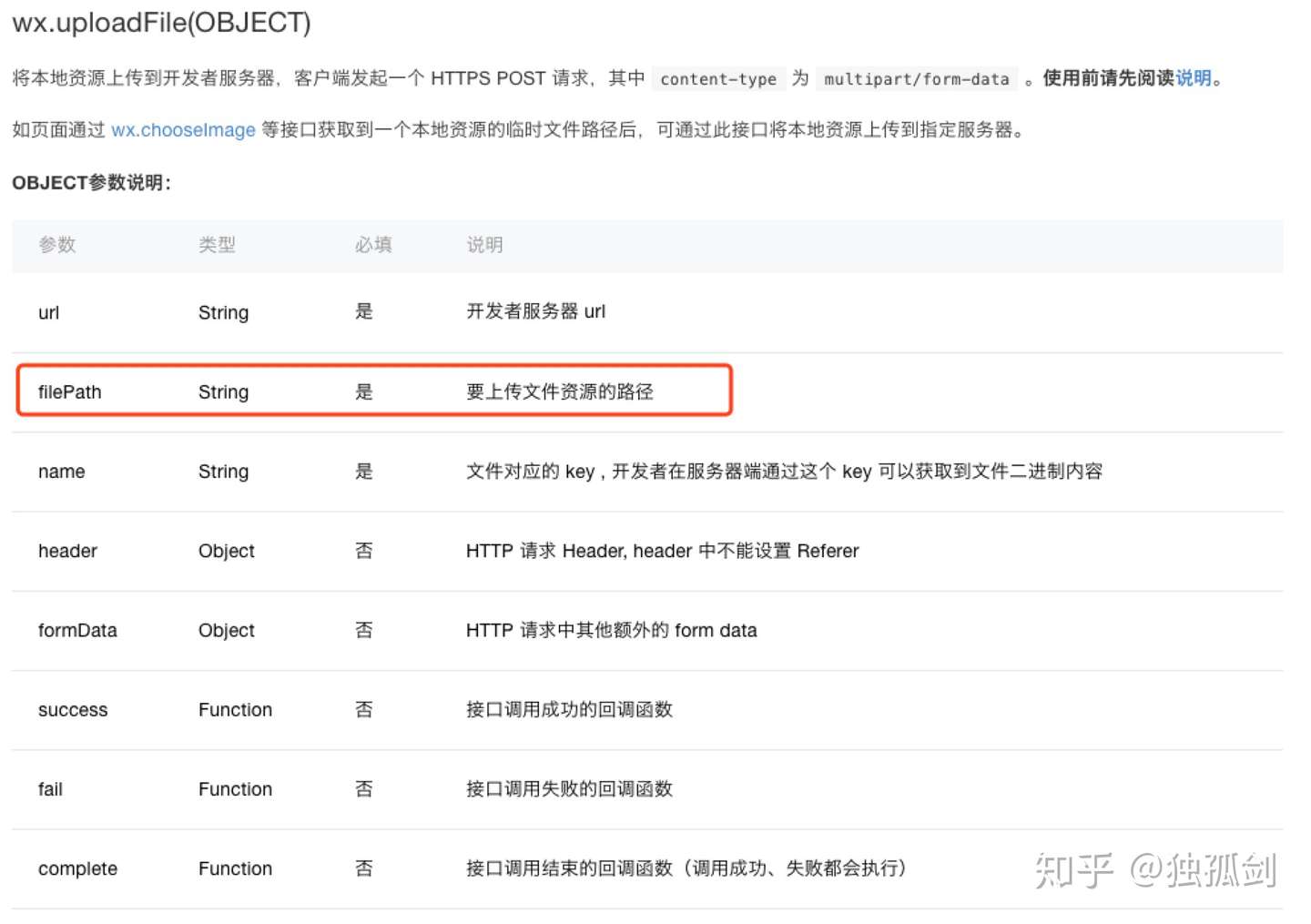This screenshot has height=924, width=1311.
Task: Click the content-type code snippet
Action: coord(718,79)
